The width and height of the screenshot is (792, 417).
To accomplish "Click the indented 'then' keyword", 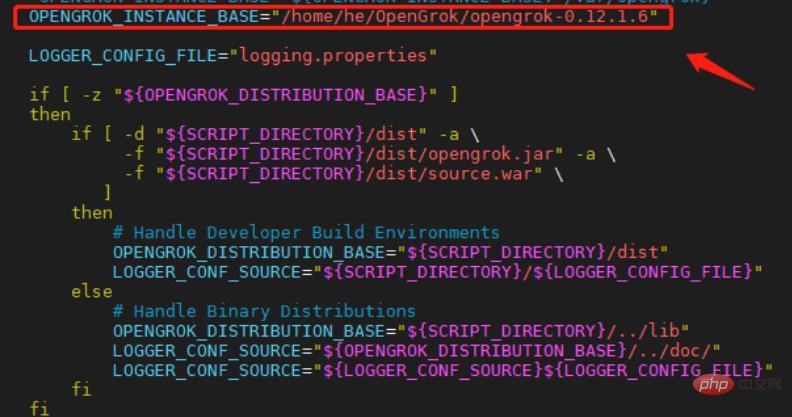I will (92, 213).
